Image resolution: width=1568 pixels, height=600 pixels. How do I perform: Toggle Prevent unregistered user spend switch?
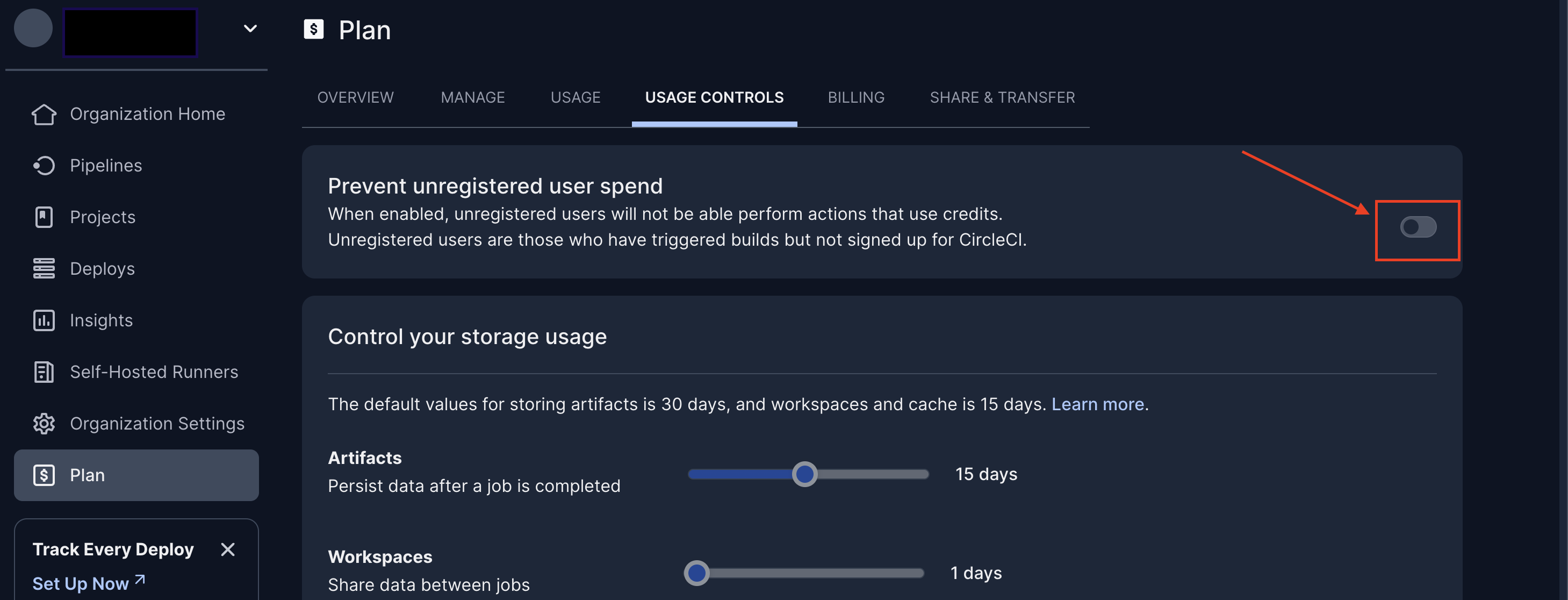(1418, 227)
